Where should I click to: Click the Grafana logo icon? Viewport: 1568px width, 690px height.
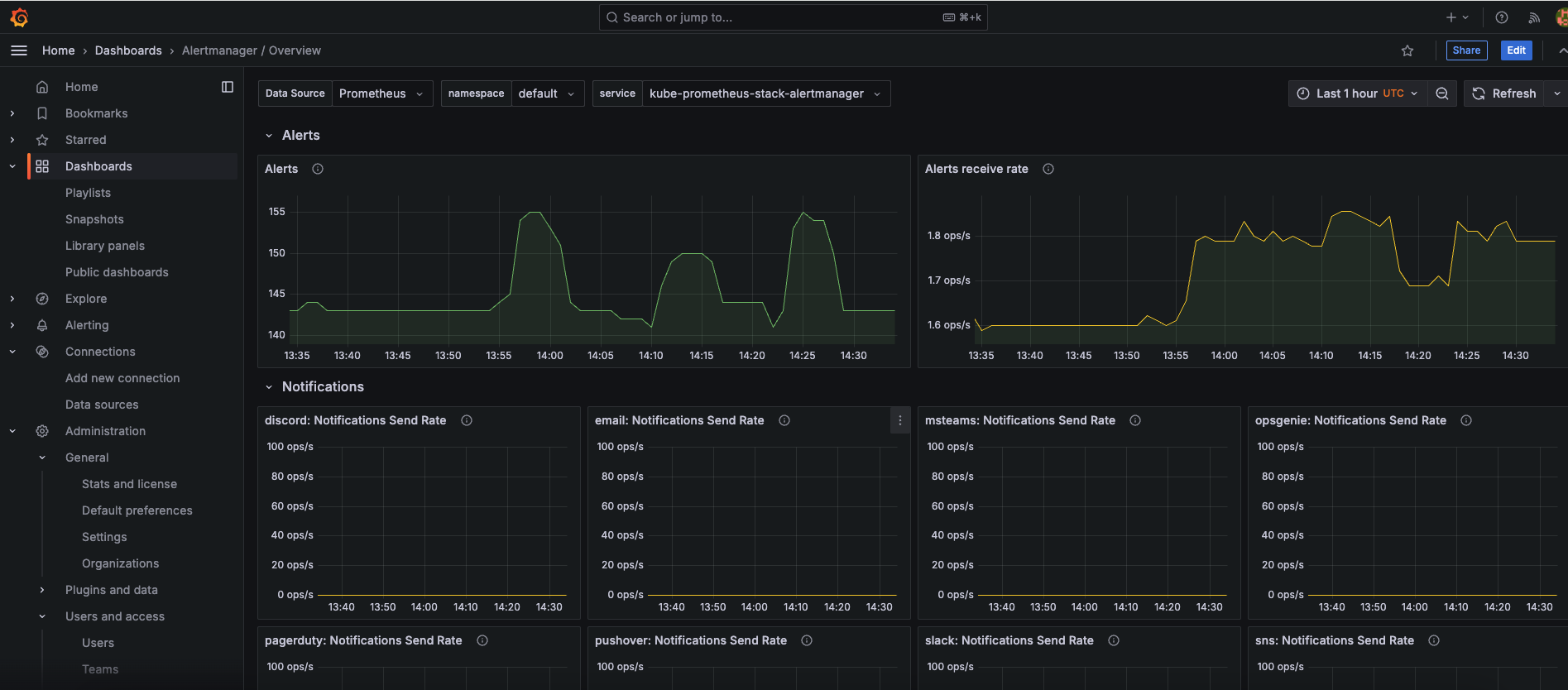(x=19, y=17)
